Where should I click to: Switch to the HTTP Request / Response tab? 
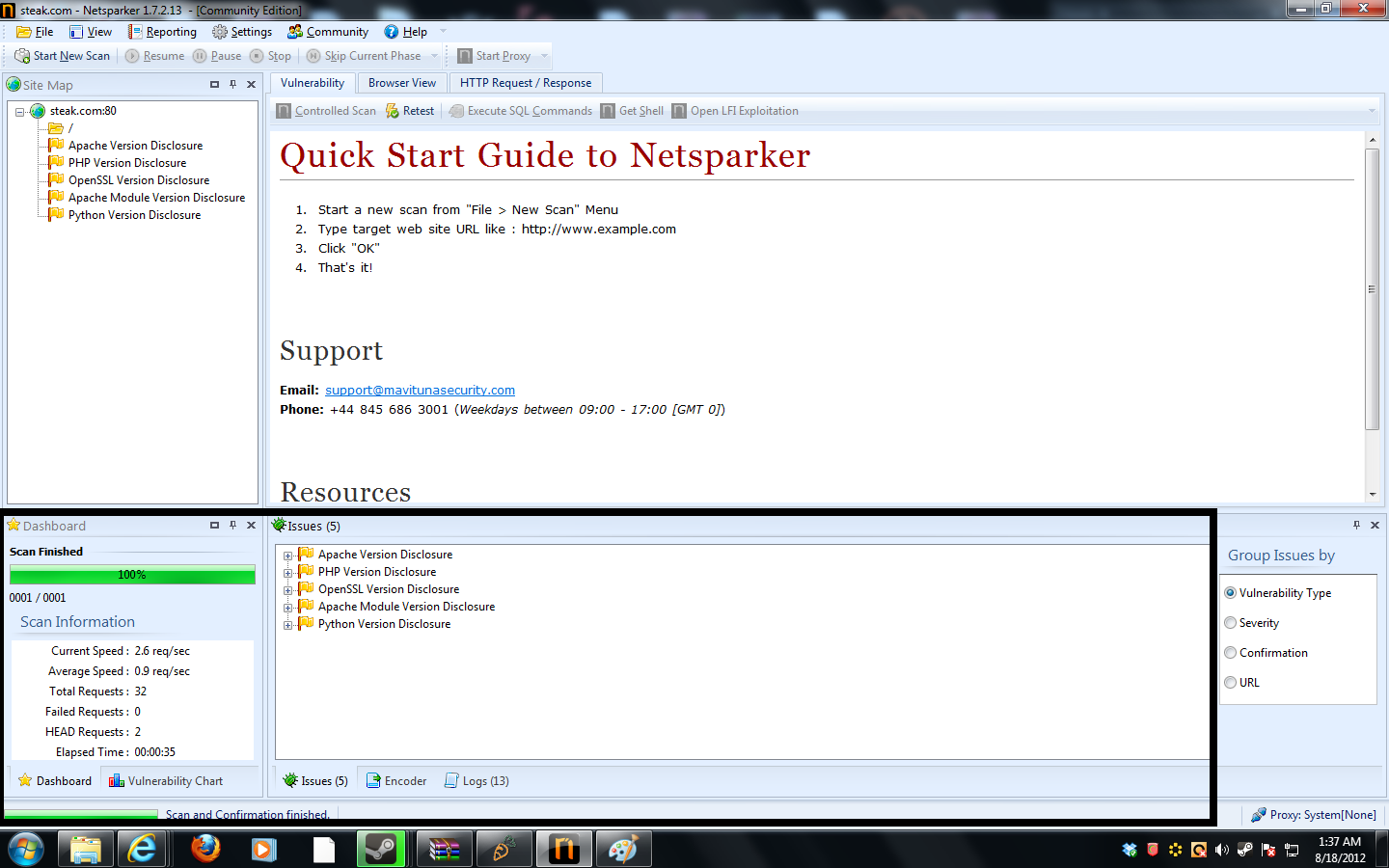[526, 83]
